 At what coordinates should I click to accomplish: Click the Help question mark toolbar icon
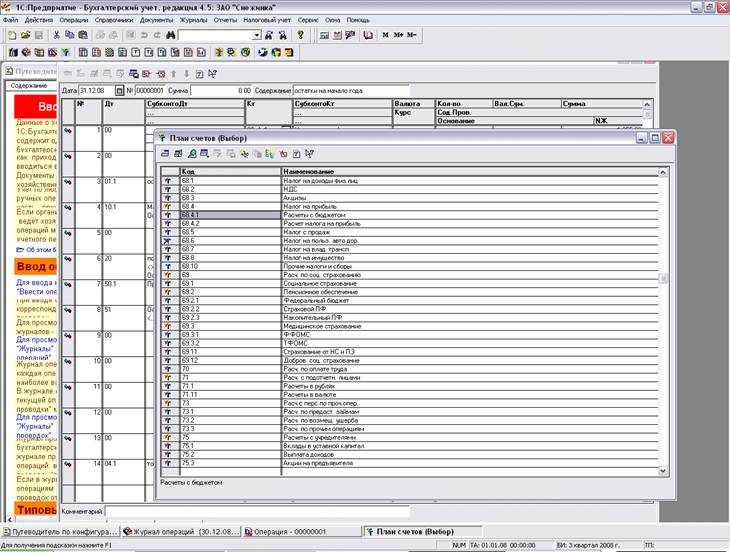(300, 35)
